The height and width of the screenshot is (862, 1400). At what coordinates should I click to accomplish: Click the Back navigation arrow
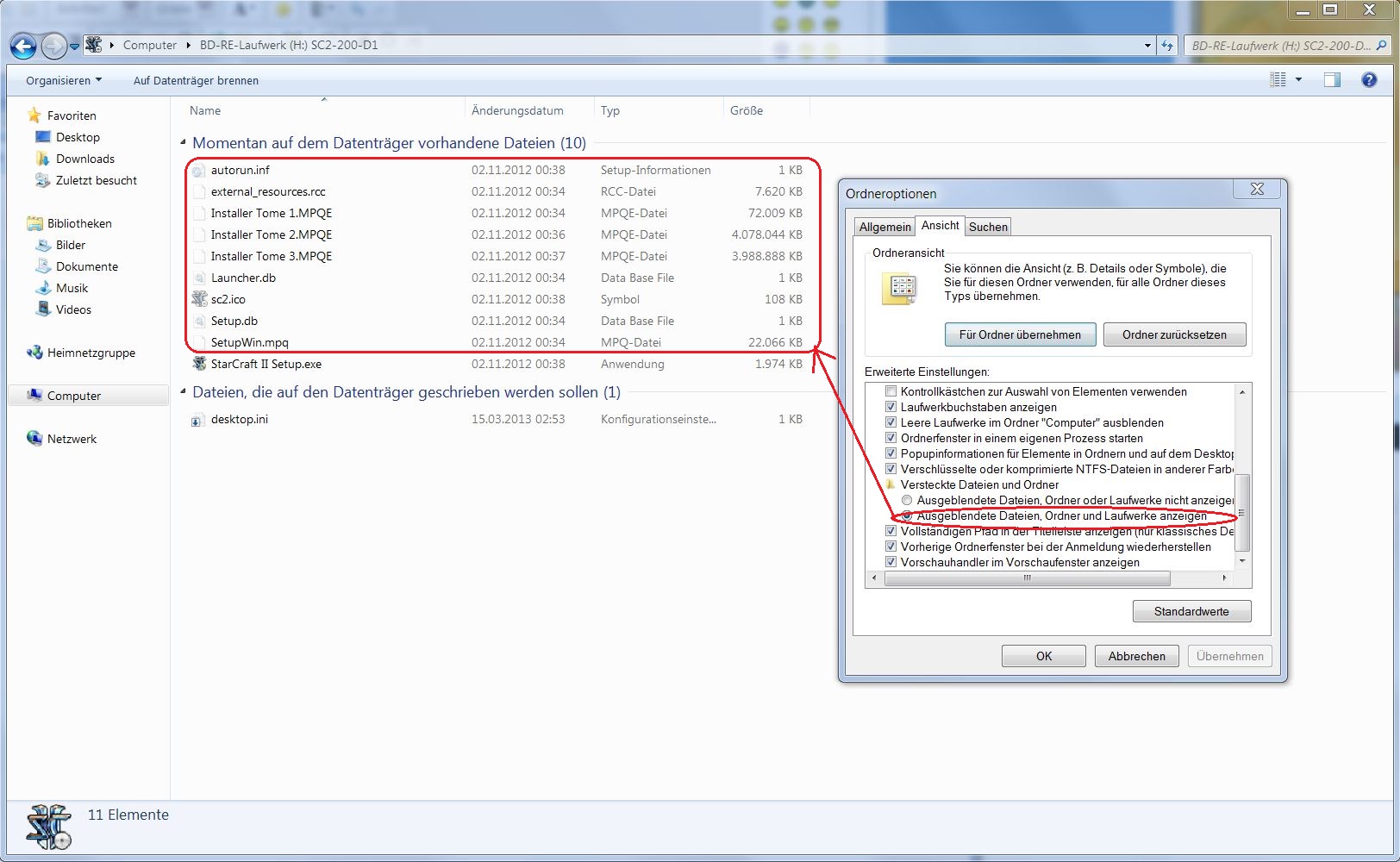pyautogui.click(x=23, y=46)
